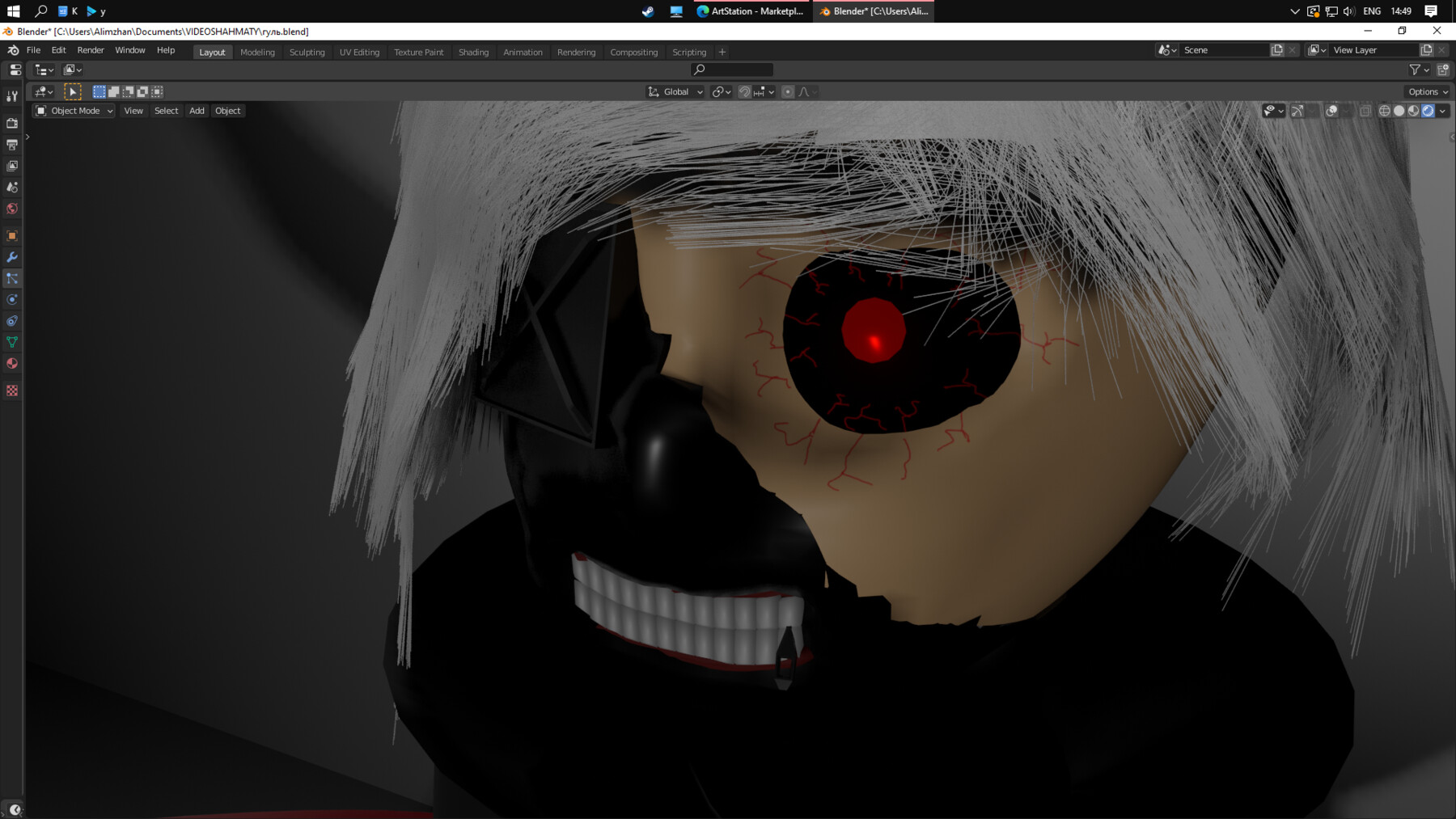Open the Render properties tab
This screenshot has height=819, width=1456.
[x=12, y=123]
